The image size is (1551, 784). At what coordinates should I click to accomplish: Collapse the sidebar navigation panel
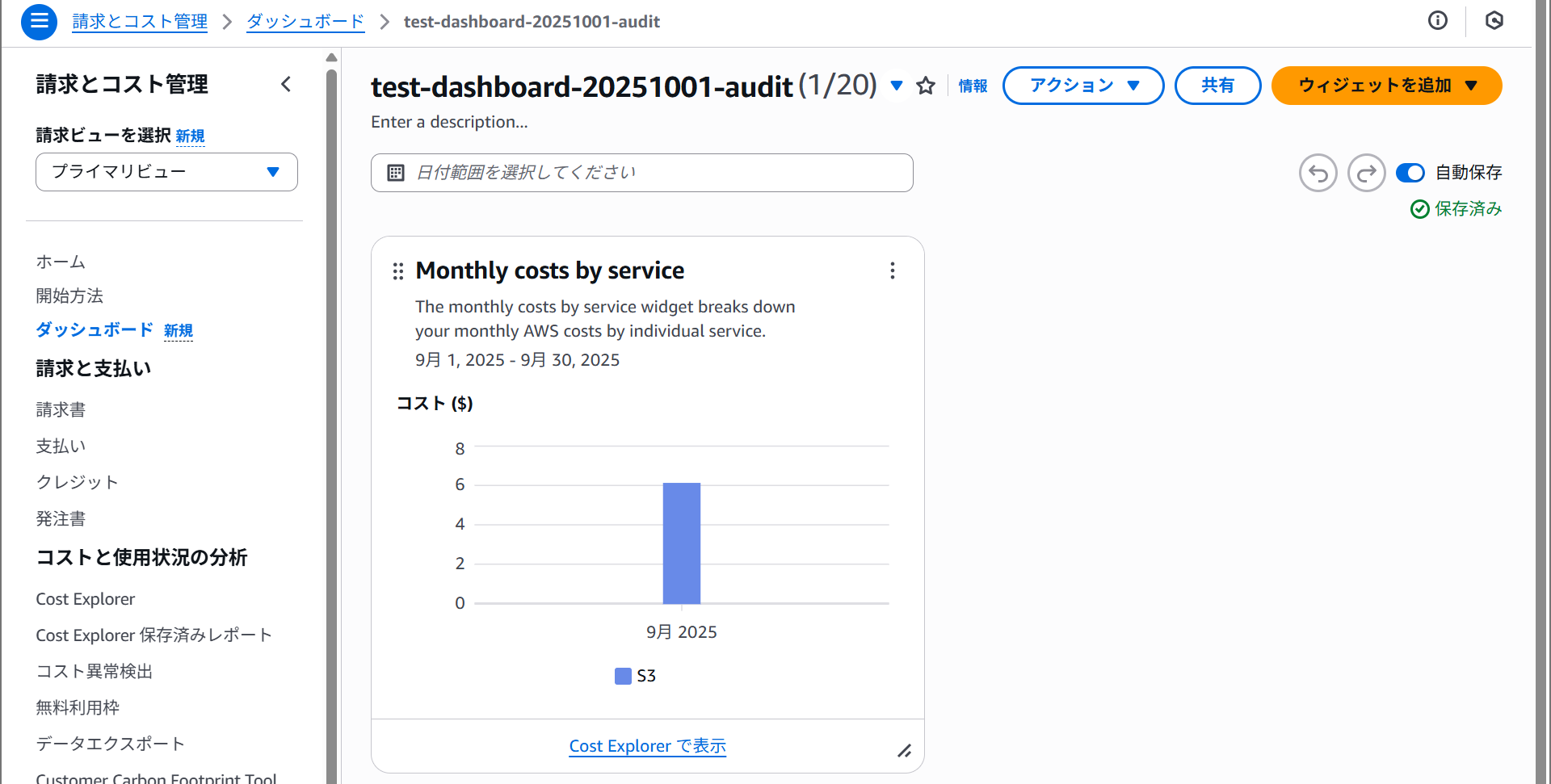pyautogui.click(x=286, y=84)
